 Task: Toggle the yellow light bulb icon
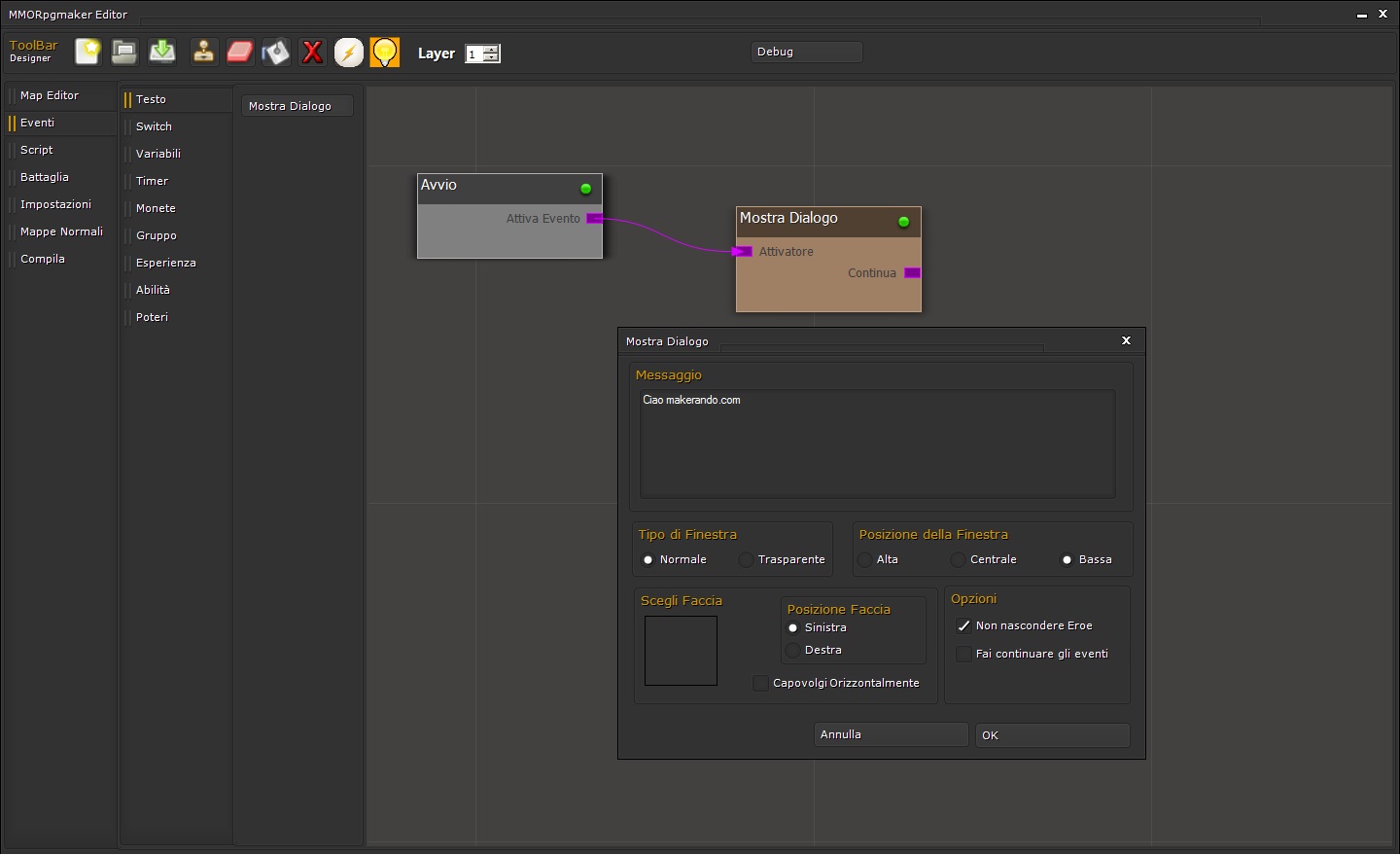coord(385,53)
